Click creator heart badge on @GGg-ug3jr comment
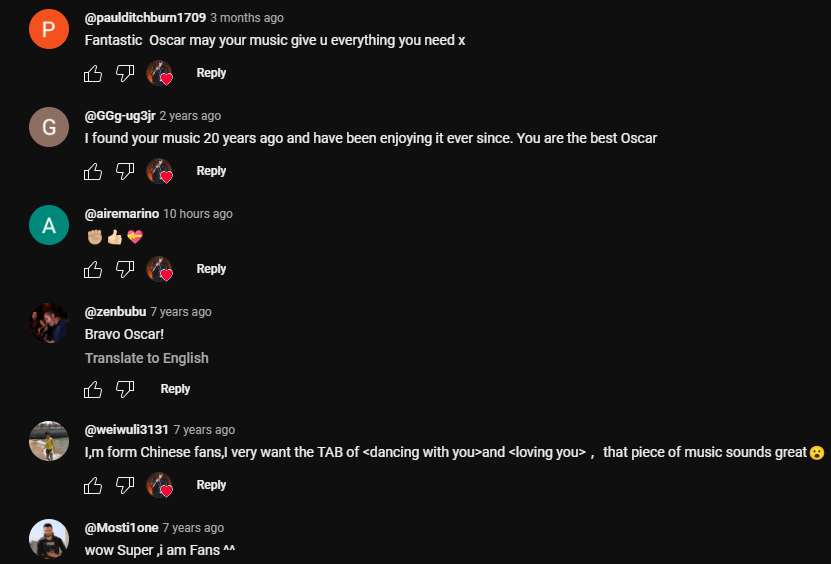The width and height of the screenshot is (831, 564). coord(160,171)
